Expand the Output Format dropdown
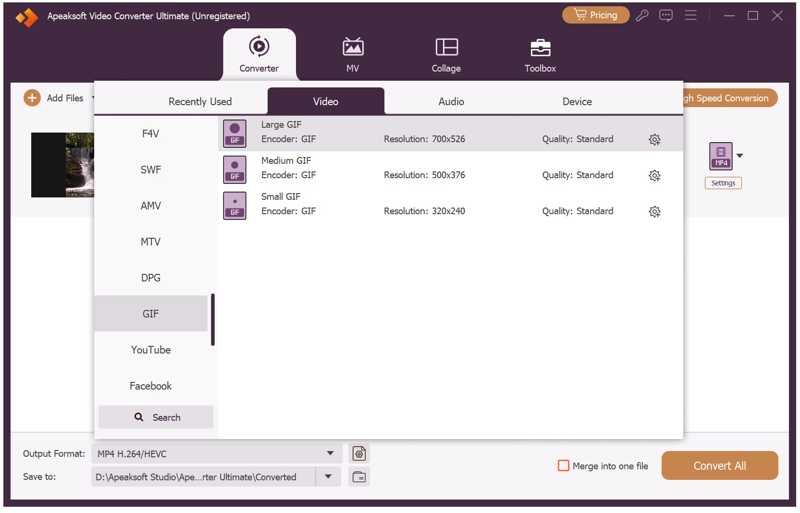The image size is (800, 513). click(x=330, y=454)
